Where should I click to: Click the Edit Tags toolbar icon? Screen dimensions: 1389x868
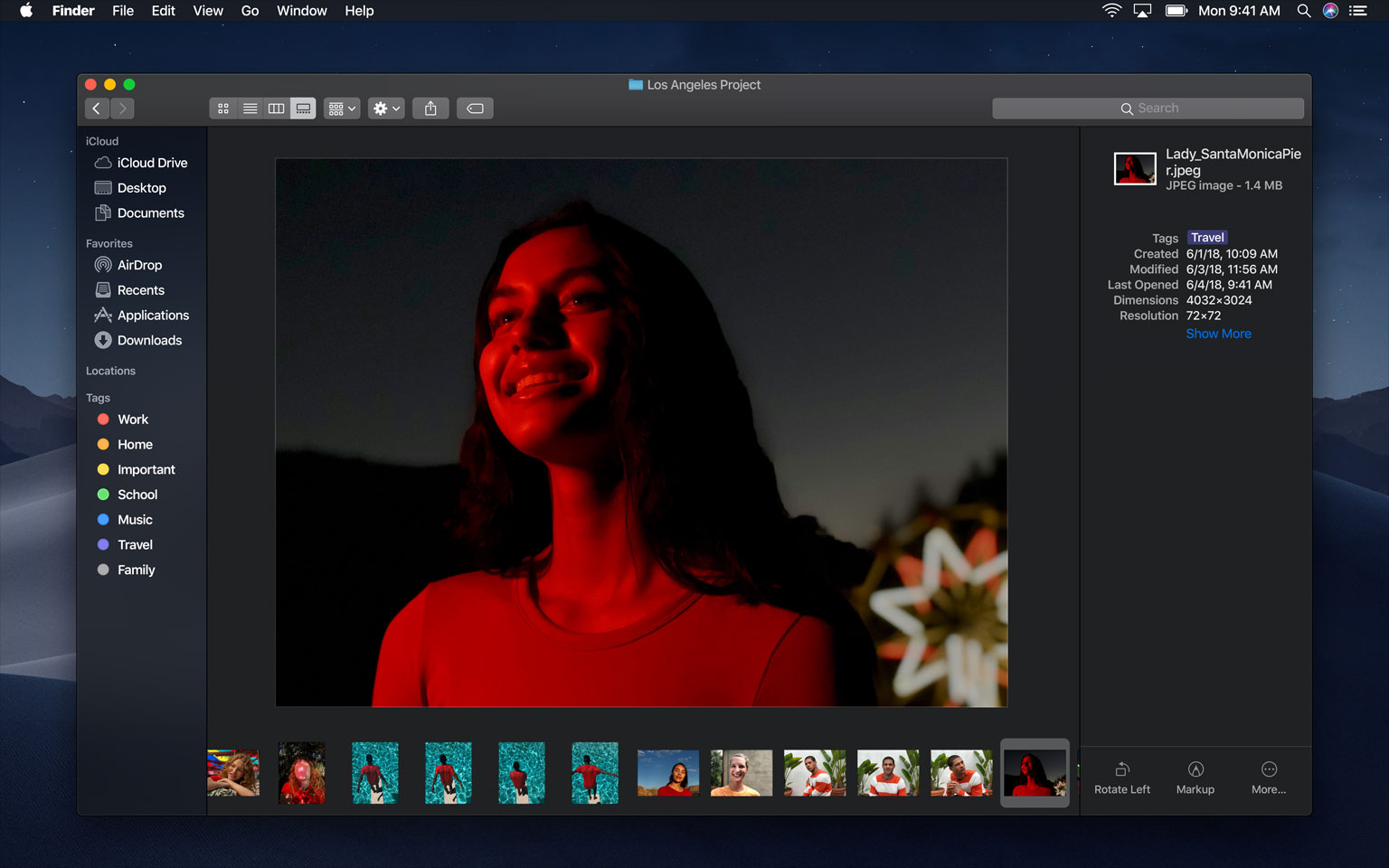pos(474,108)
